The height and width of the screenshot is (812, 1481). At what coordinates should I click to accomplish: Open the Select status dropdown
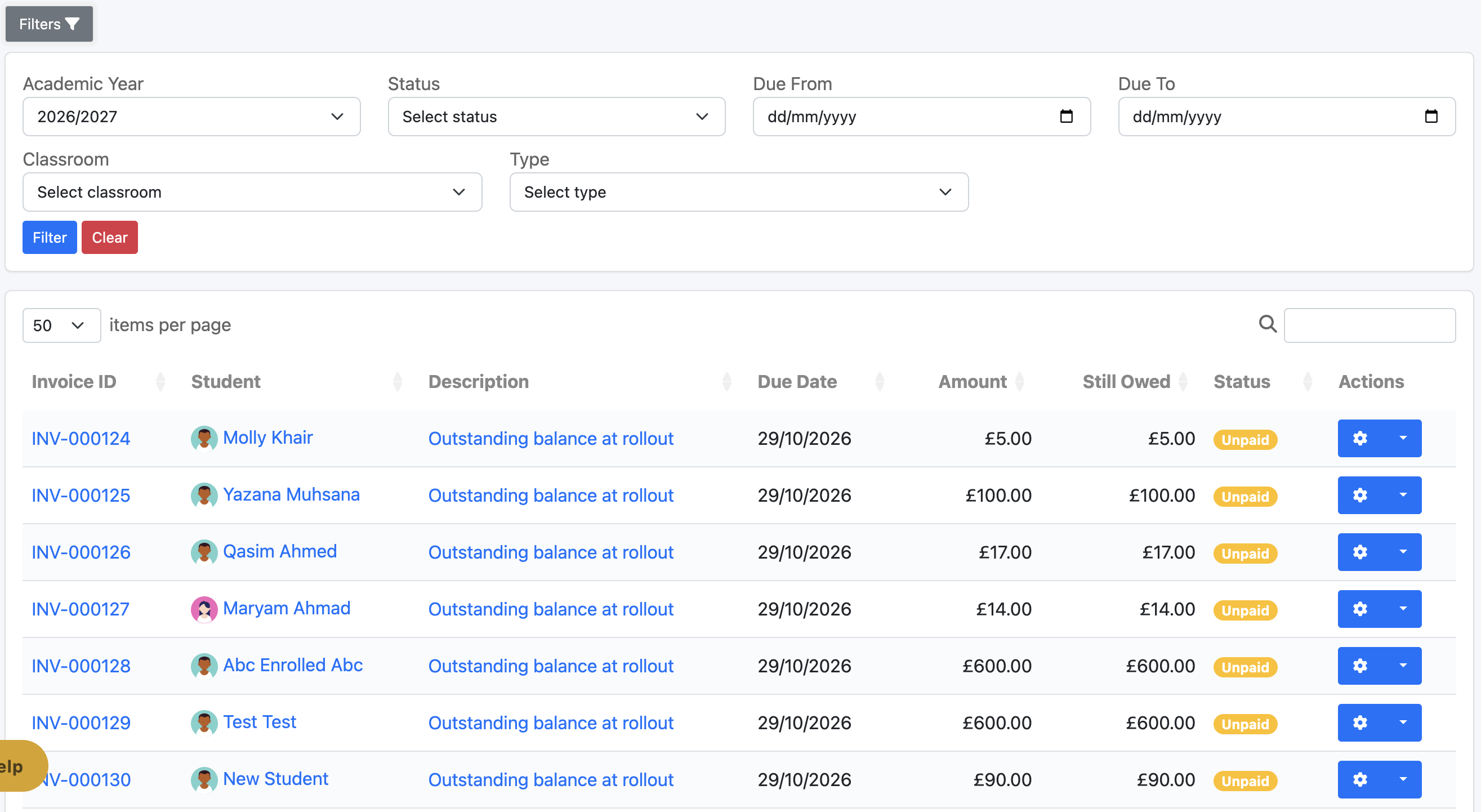point(556,117)
